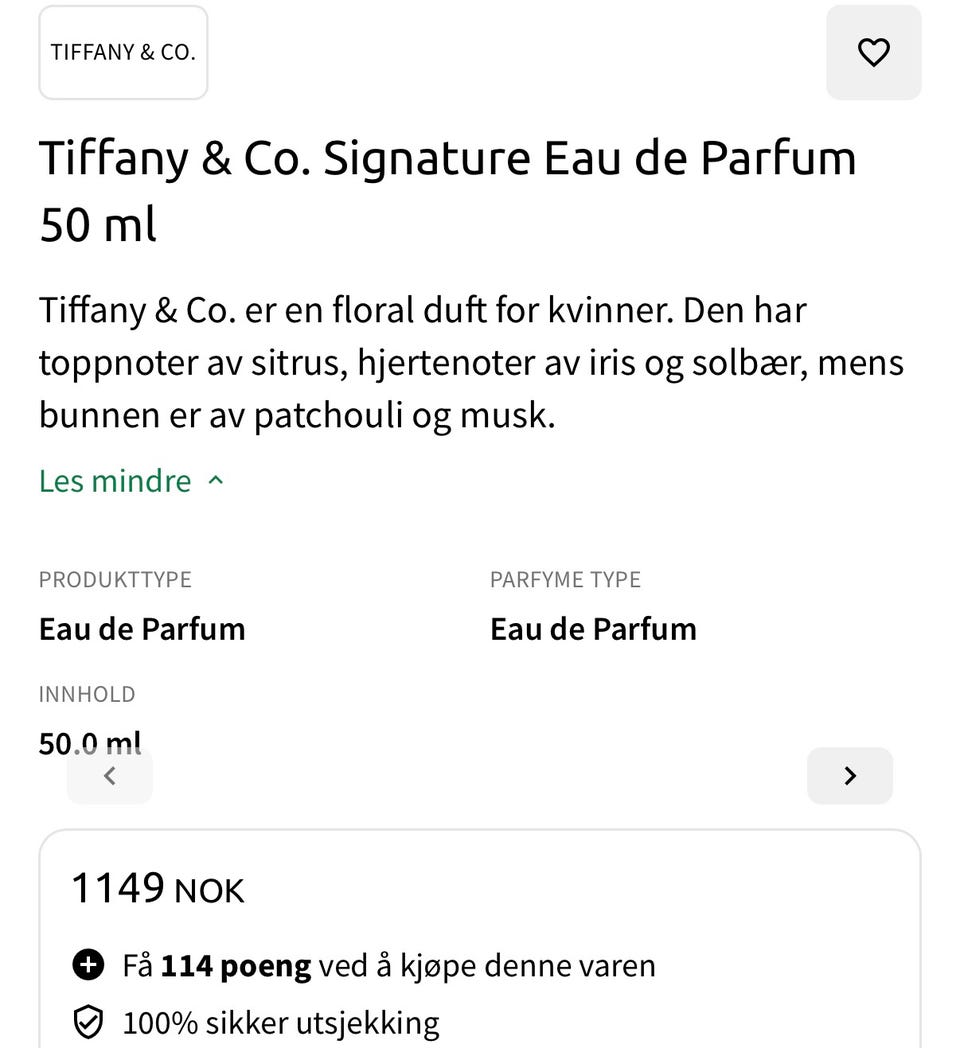Click the bold '114 poeng' text

(236, 966)
